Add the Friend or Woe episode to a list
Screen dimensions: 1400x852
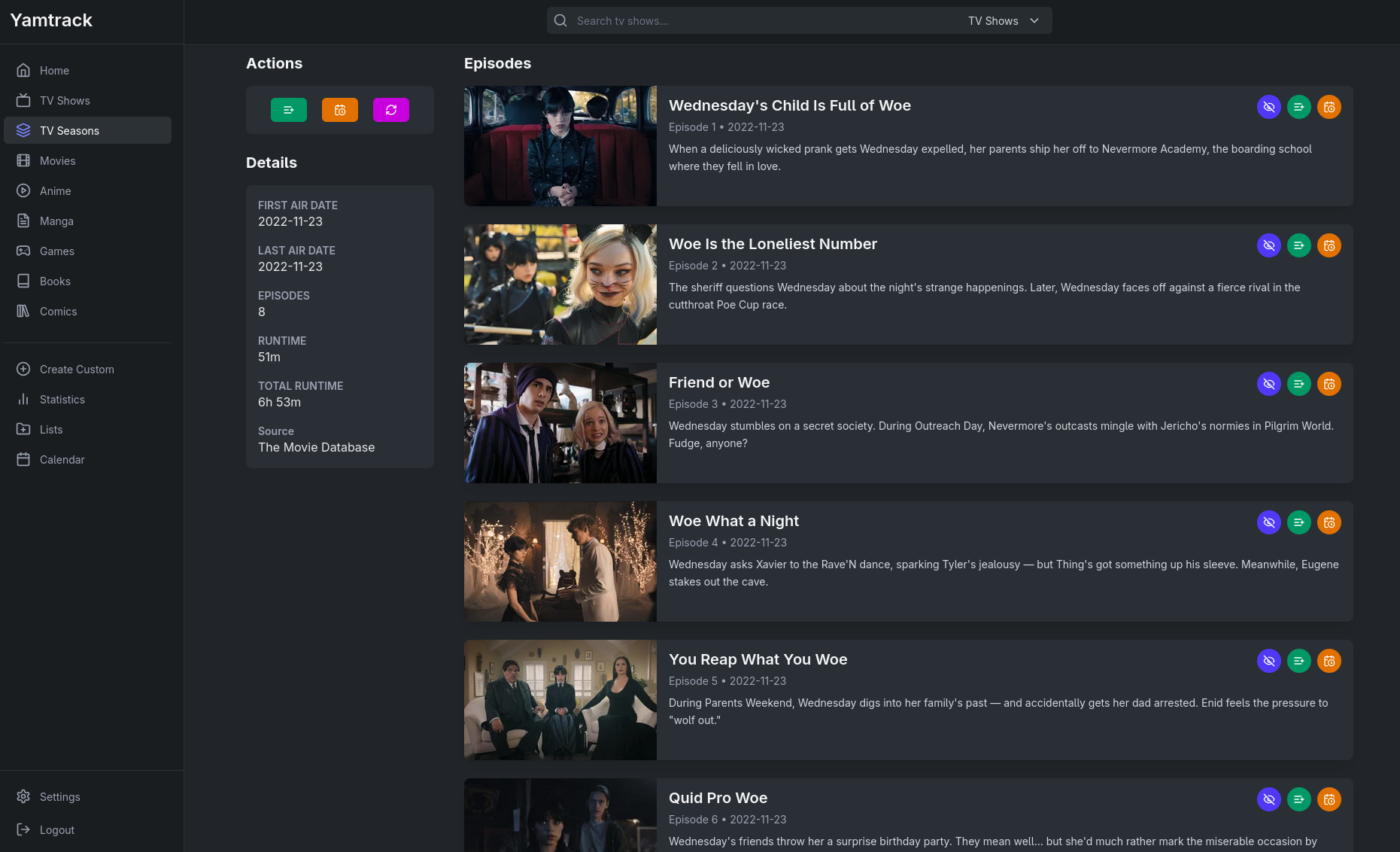tap(1298, 384)
